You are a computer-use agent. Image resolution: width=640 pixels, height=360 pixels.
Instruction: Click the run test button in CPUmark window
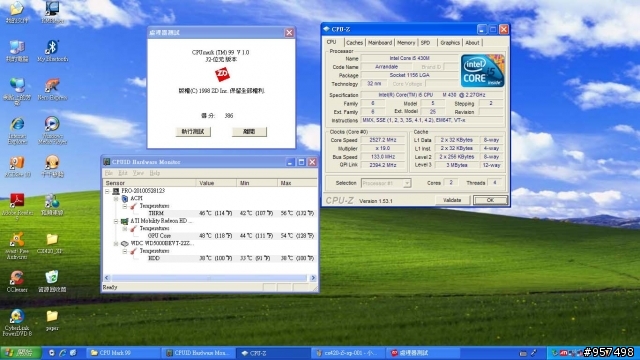(193, 132)
